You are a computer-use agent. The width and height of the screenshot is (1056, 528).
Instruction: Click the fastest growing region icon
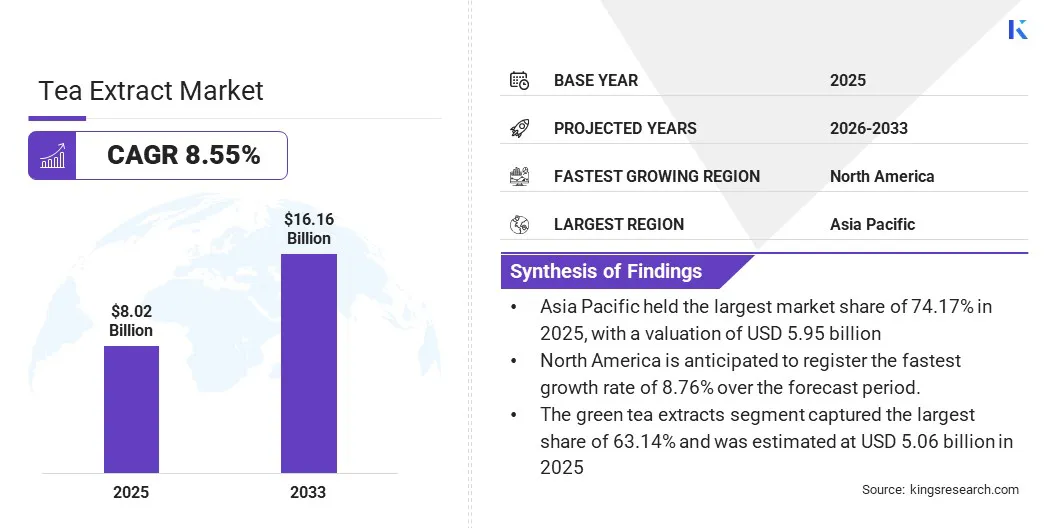(x=519, y=176)
